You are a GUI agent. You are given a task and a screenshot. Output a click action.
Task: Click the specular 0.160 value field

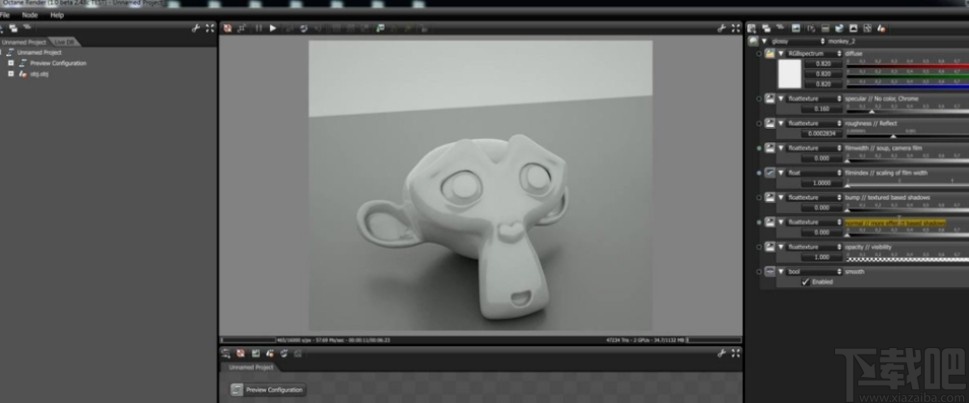823,109
